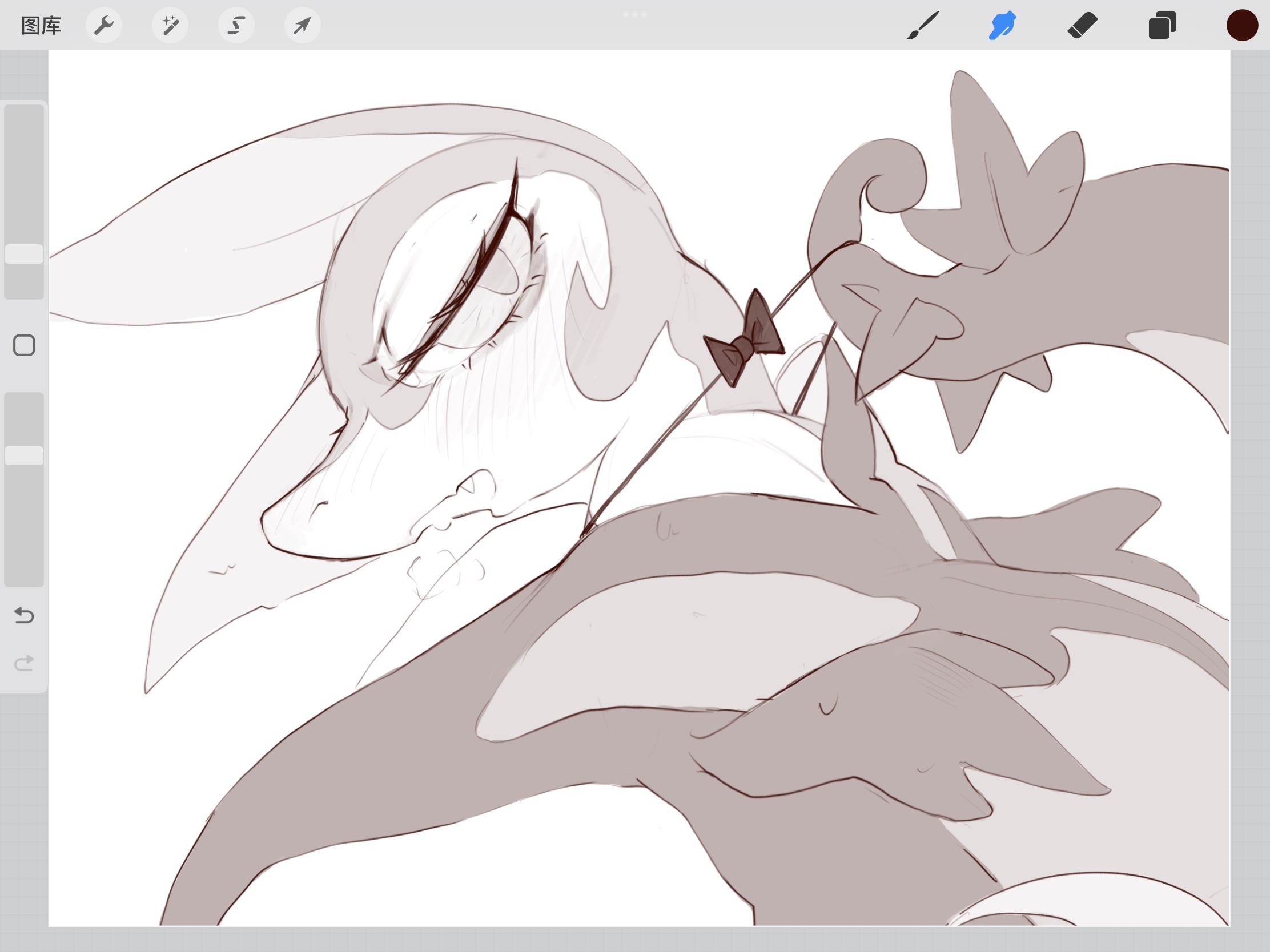Tap the bow tie on the canvas drawing
Screen dimensions: 1270x952
744,338
